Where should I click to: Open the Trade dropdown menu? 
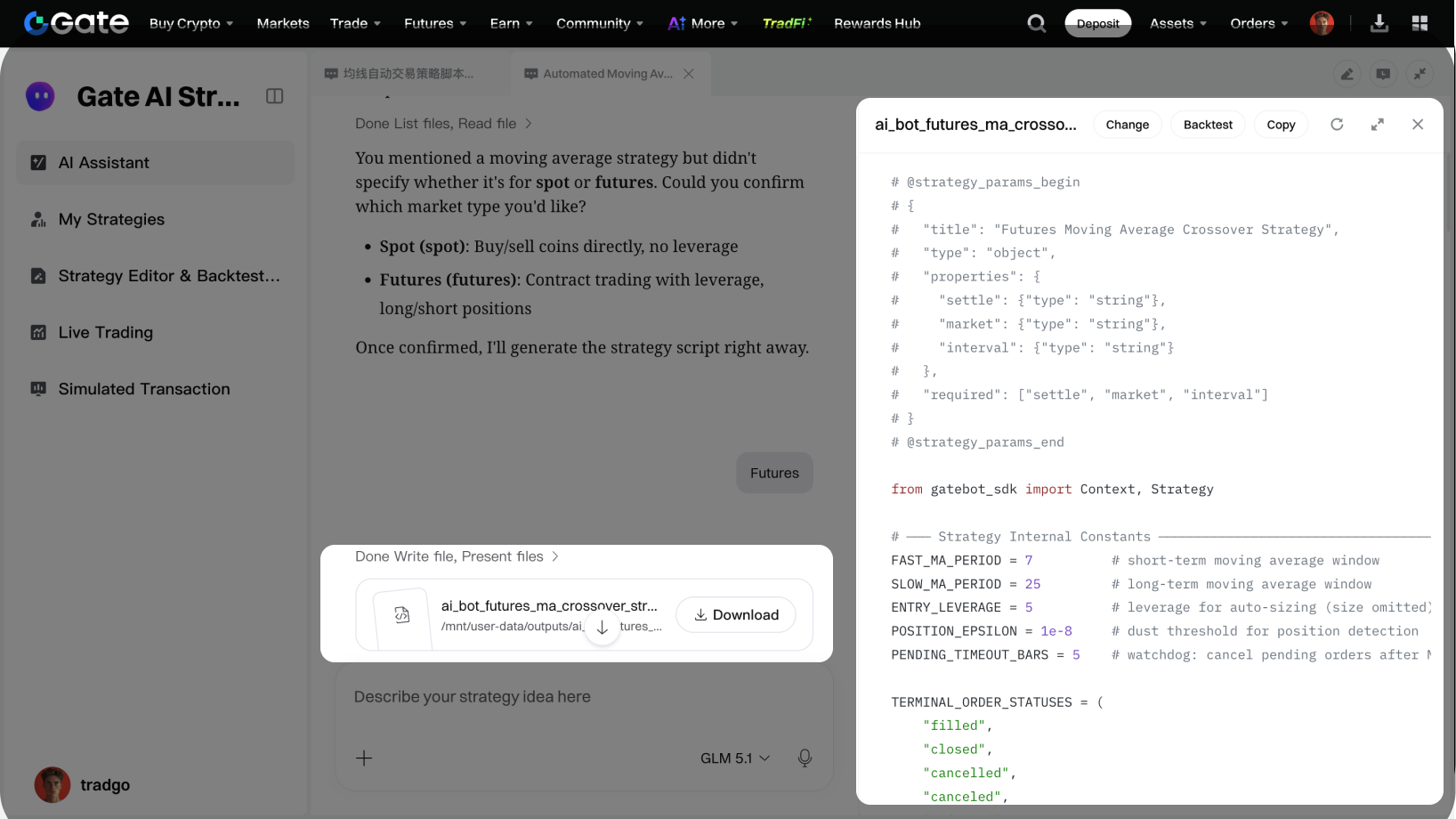click(355, 23)
